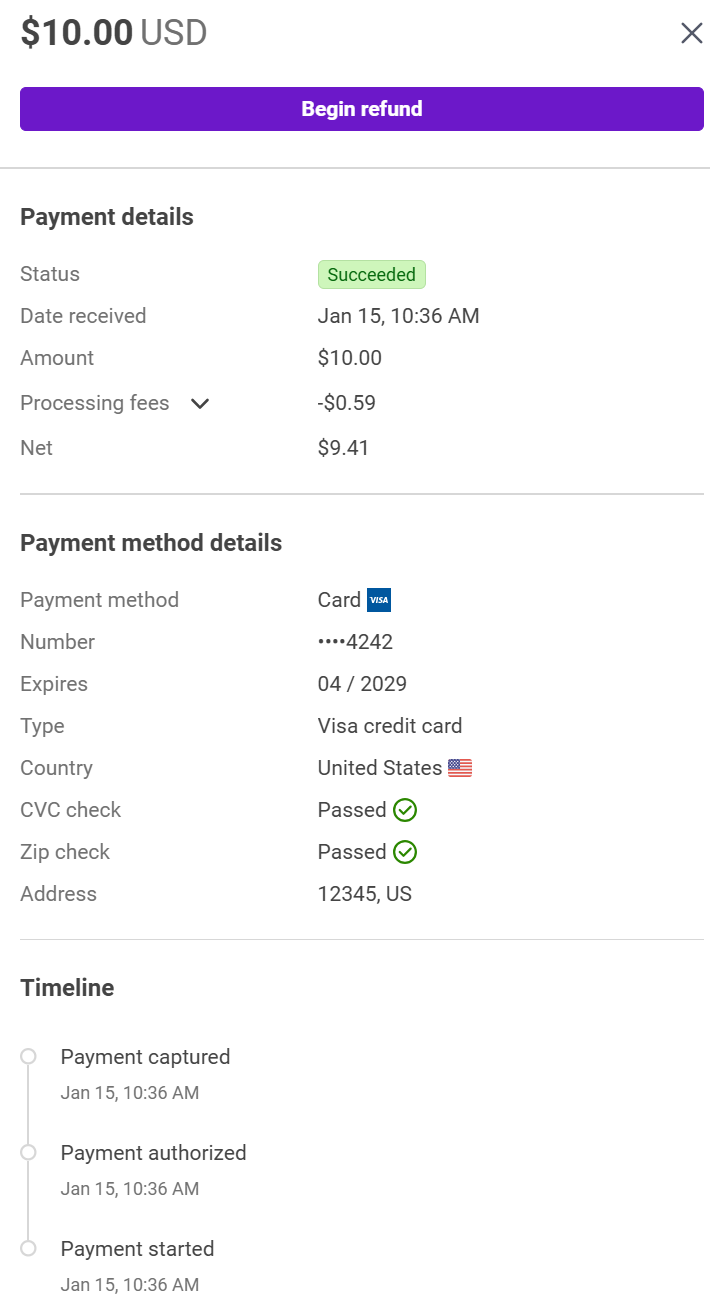Select the Payment captured timeline marker
This screenshot has height=1312, width=710.
click(28, 1057)
